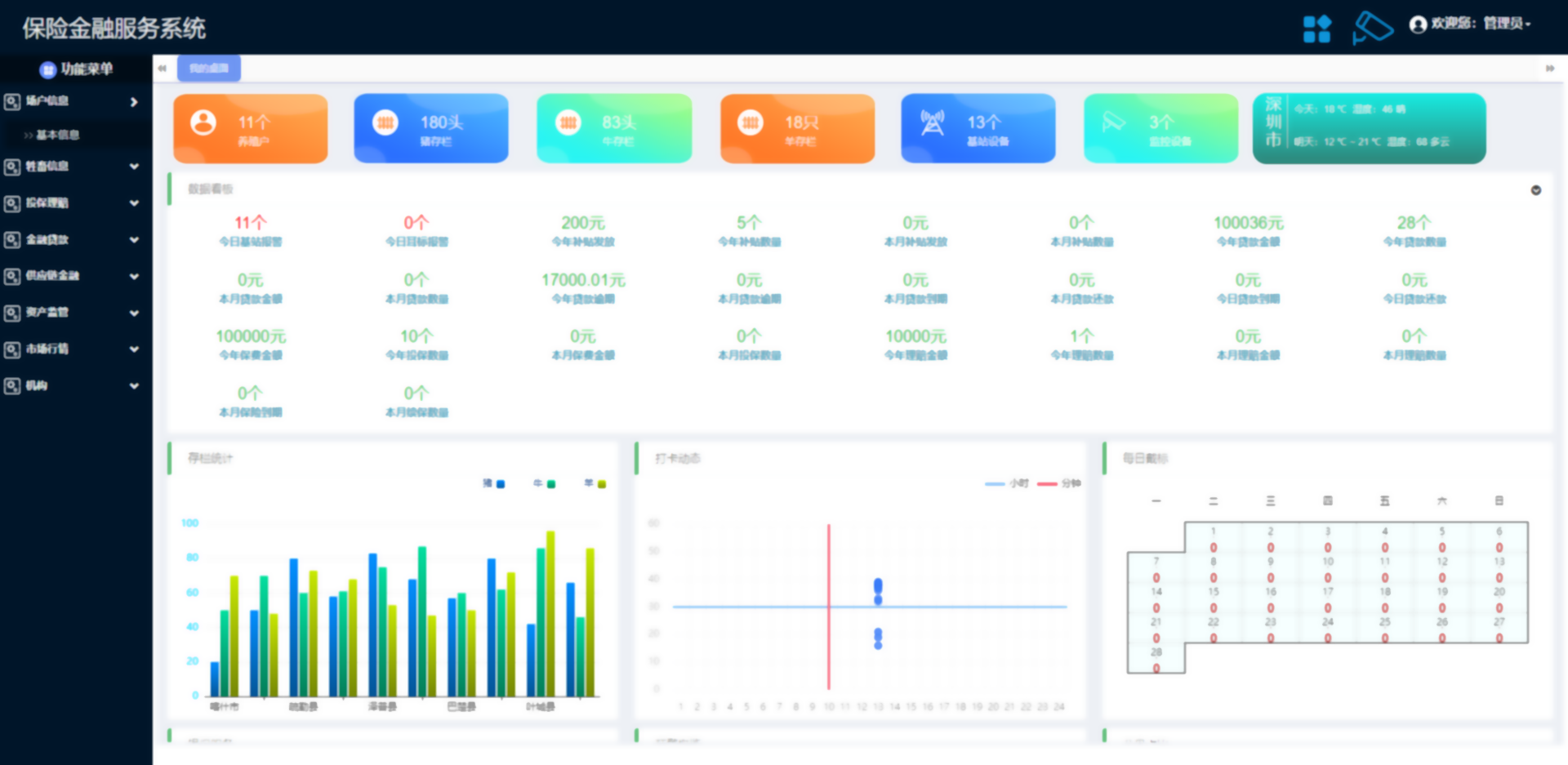
Task: Open the surveillance camera icon in header
Action: tap(1372, 28)
